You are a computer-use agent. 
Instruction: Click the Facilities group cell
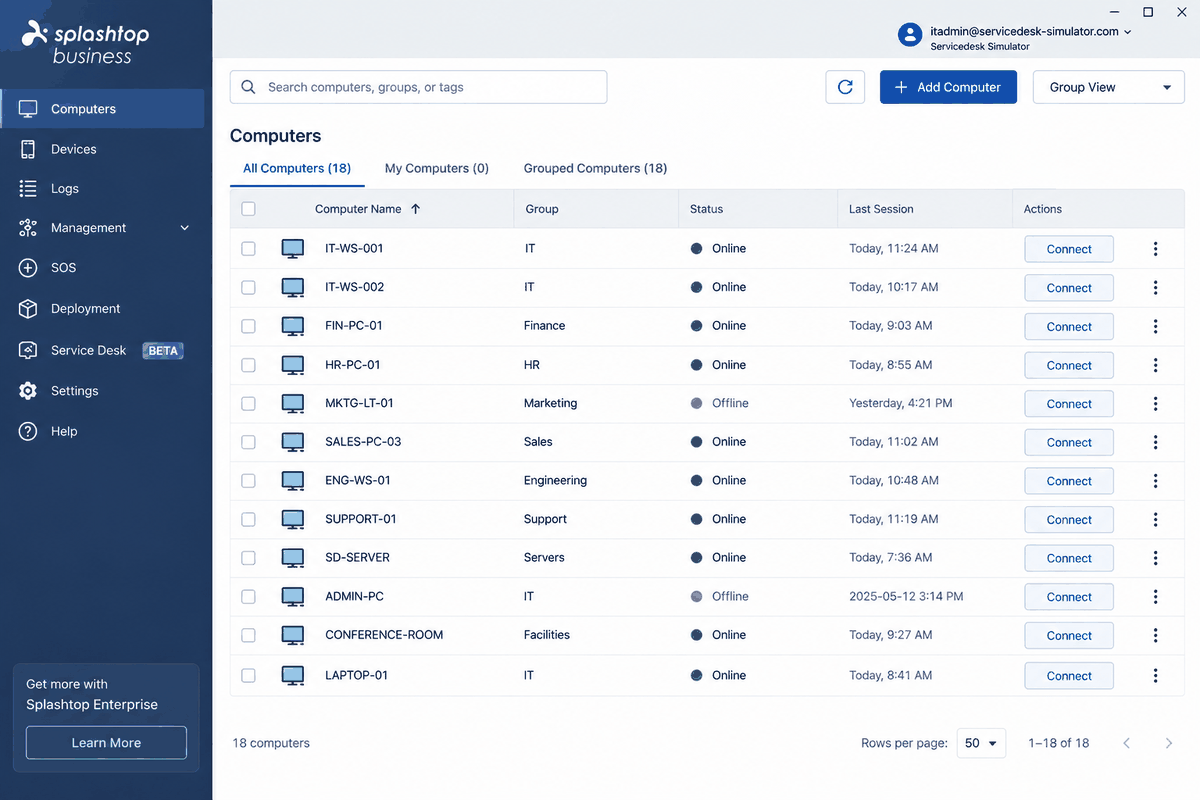pyautogui.click(x=547, y=635)
